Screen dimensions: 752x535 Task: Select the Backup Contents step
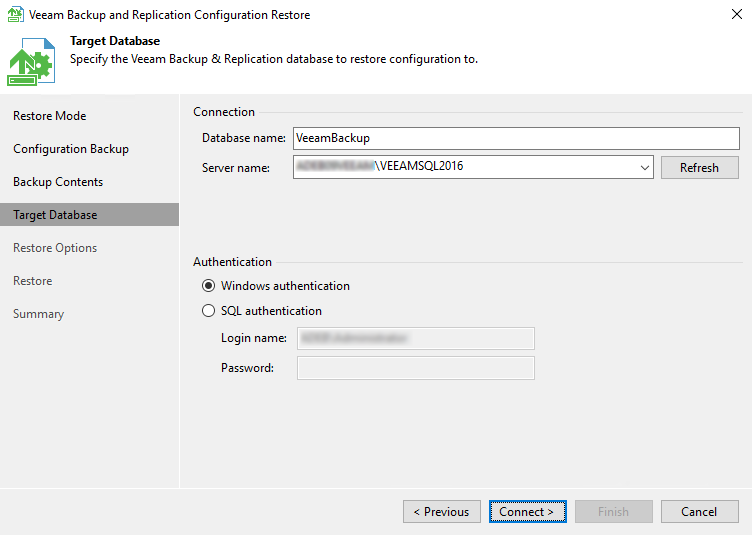(58, 182)
